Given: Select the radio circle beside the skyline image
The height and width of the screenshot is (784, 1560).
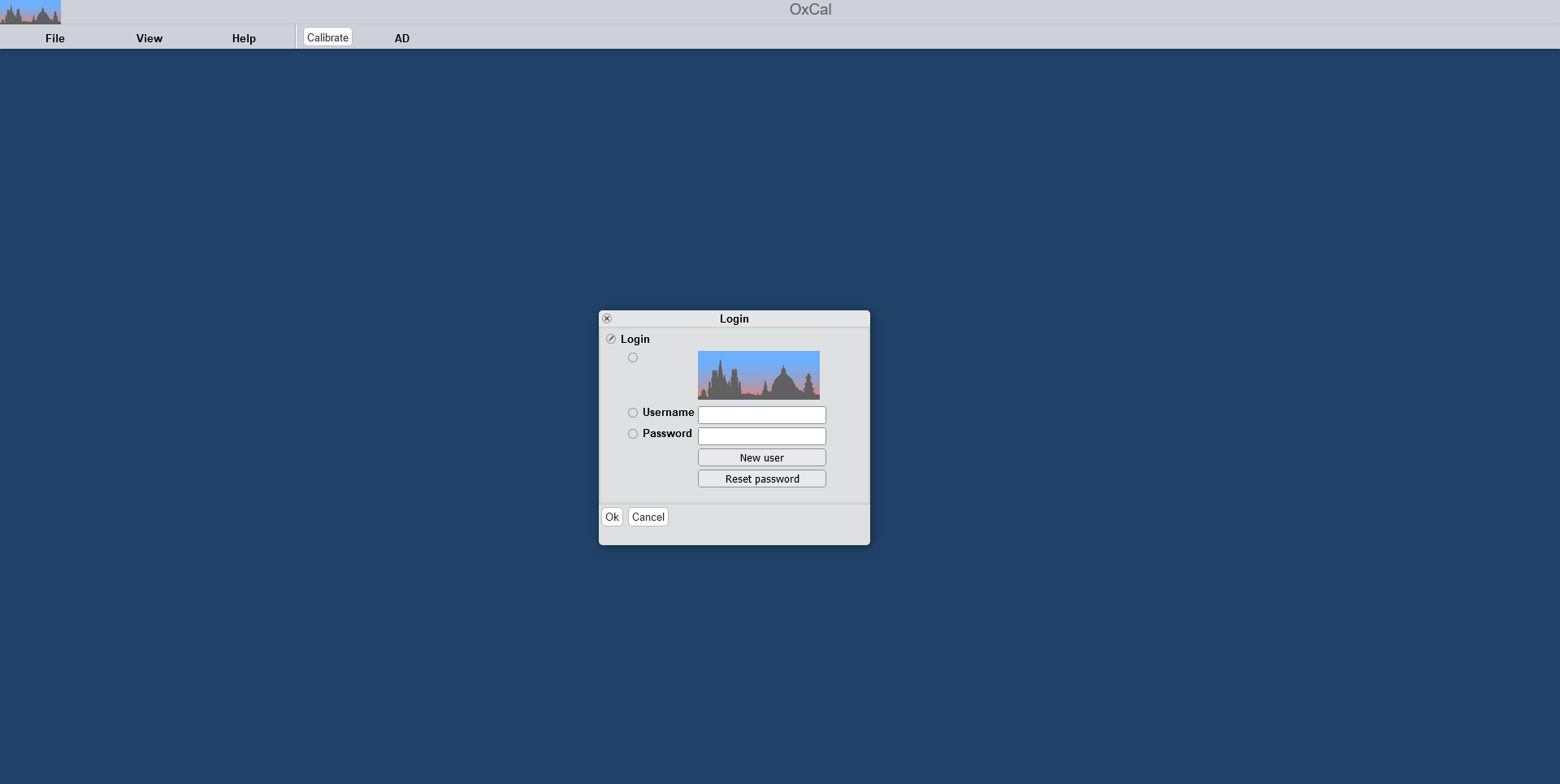Looking at the screenshot, I should point(633,357).
